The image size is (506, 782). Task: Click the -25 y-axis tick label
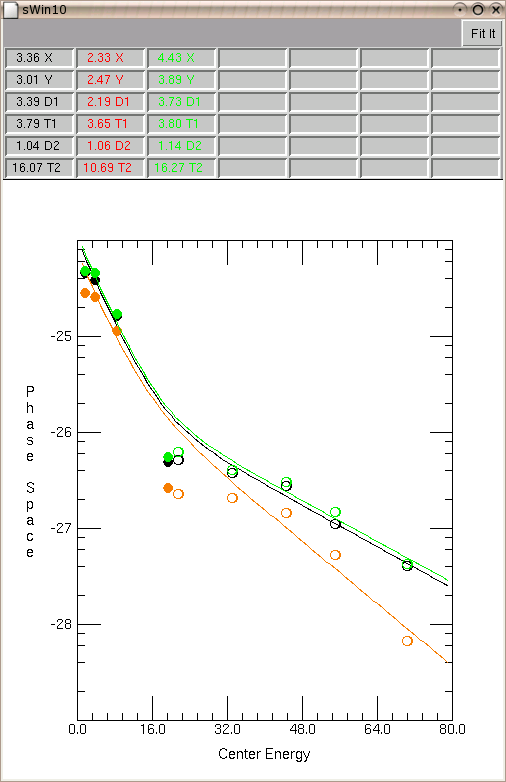point(61,336)
